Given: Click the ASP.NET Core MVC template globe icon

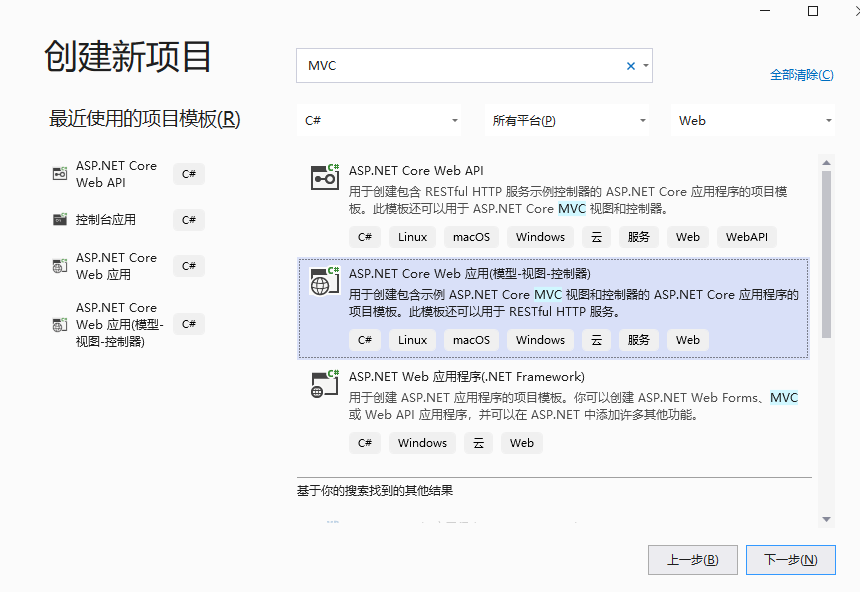Looking at the screenshot, I should pos(323,281).
